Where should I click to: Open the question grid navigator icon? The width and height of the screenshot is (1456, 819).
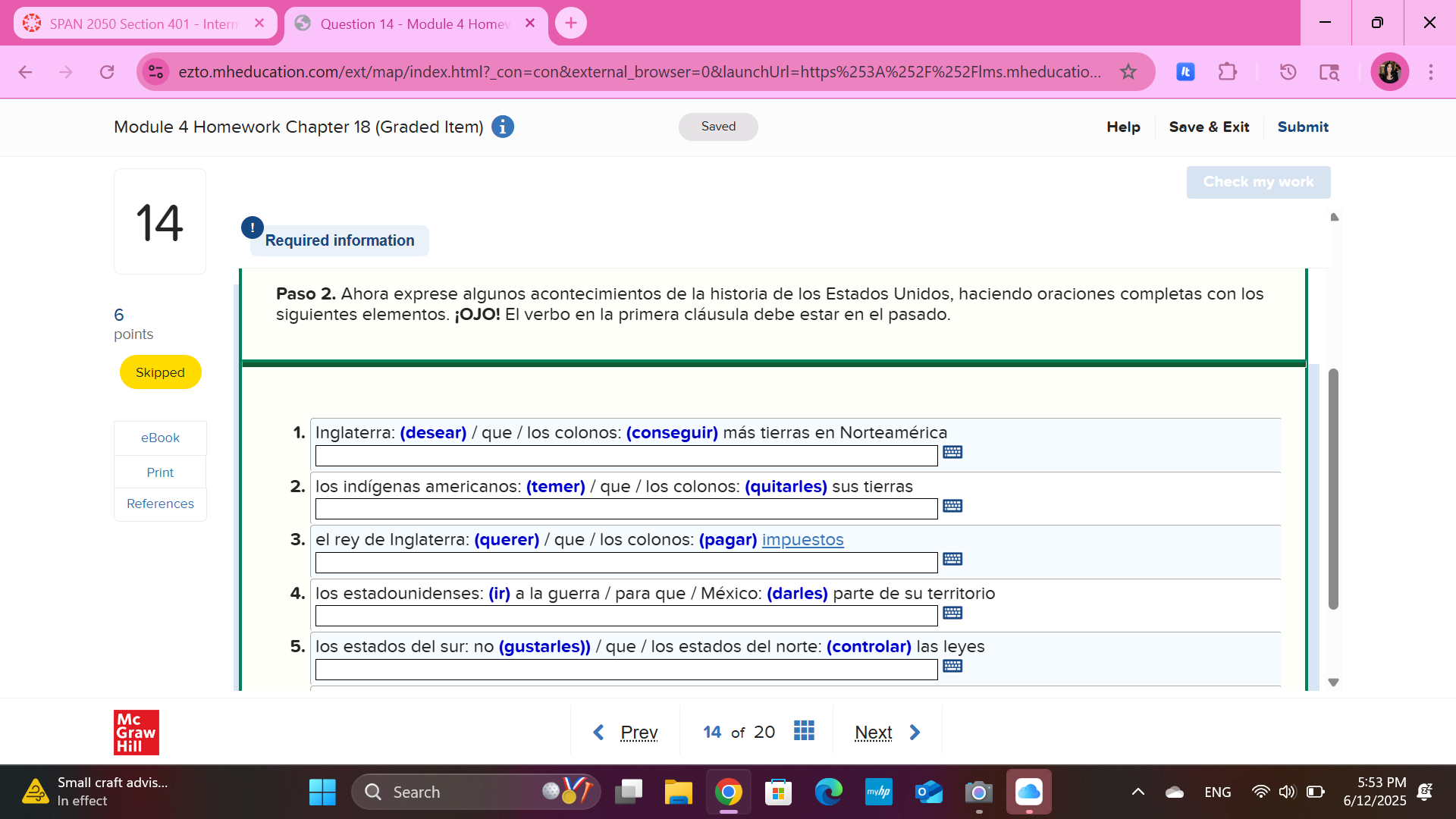tap(804, 731)
